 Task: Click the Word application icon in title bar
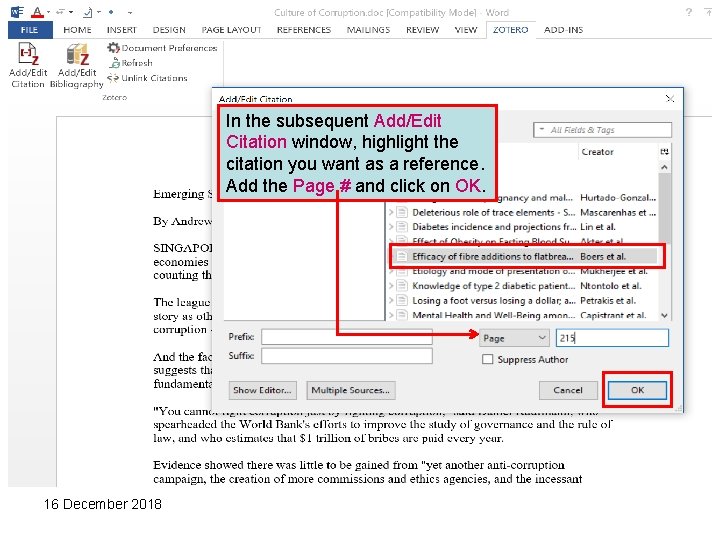(x=17, y=12)
